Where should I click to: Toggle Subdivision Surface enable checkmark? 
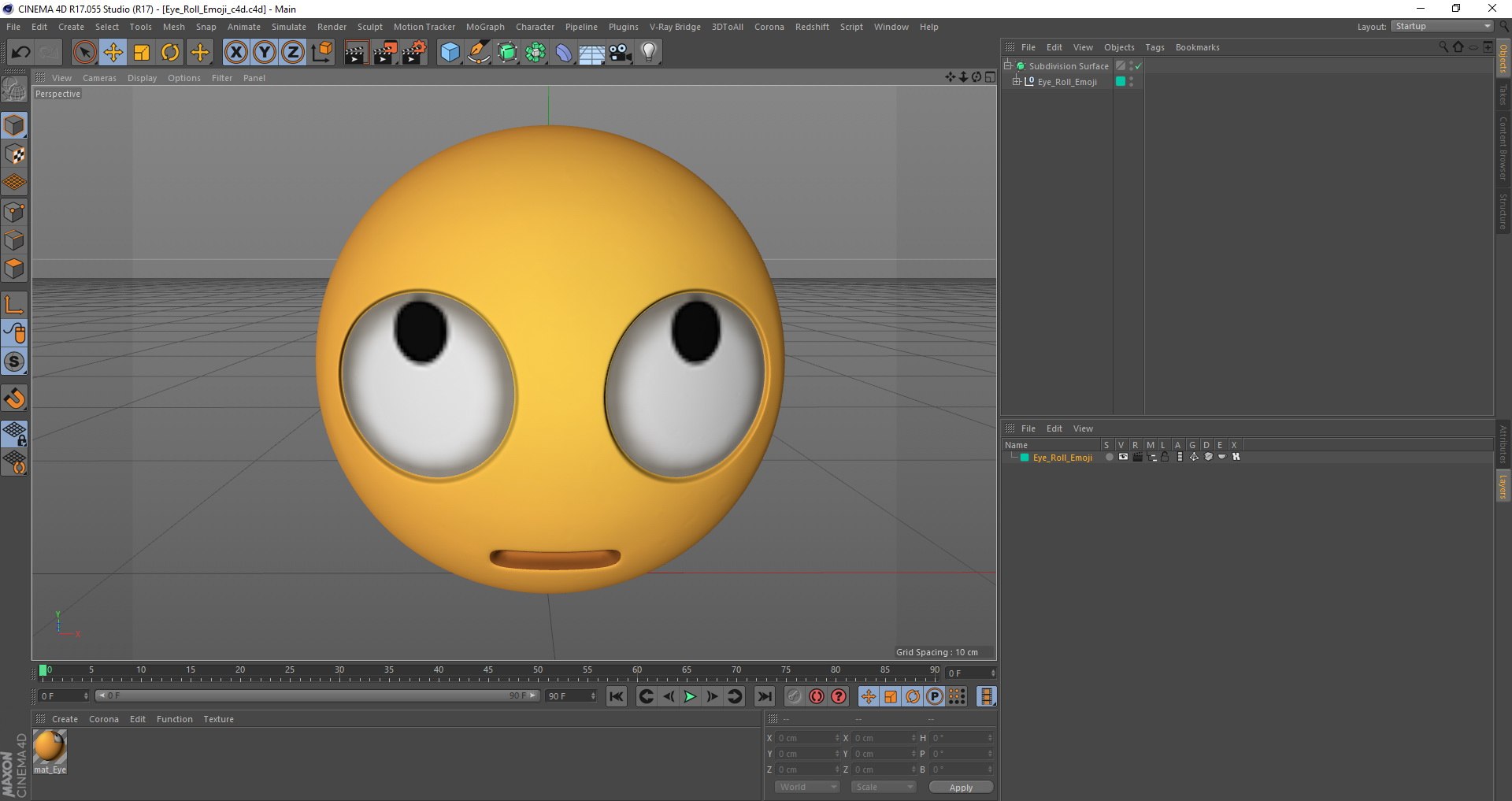pos(1138,66)
